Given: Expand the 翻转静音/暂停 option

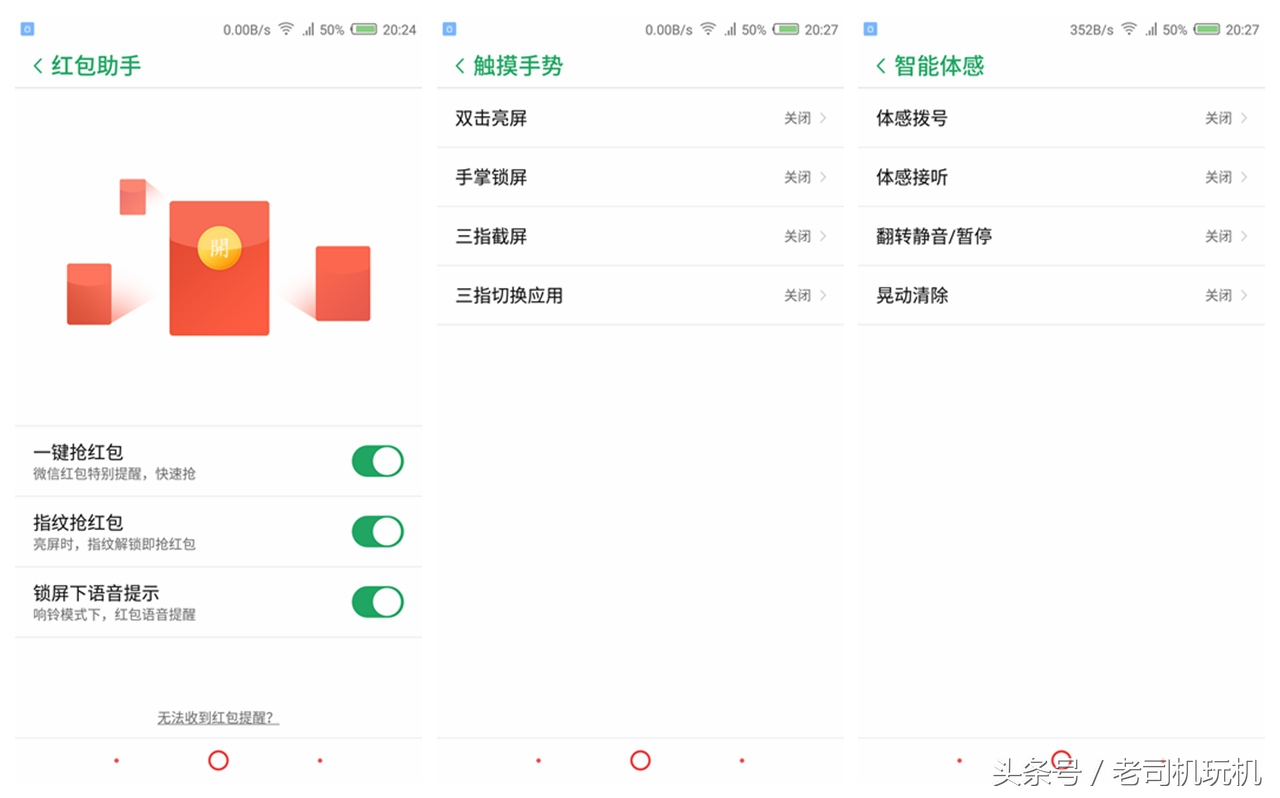Looking at the screenshot, I should pos(1062,236).
